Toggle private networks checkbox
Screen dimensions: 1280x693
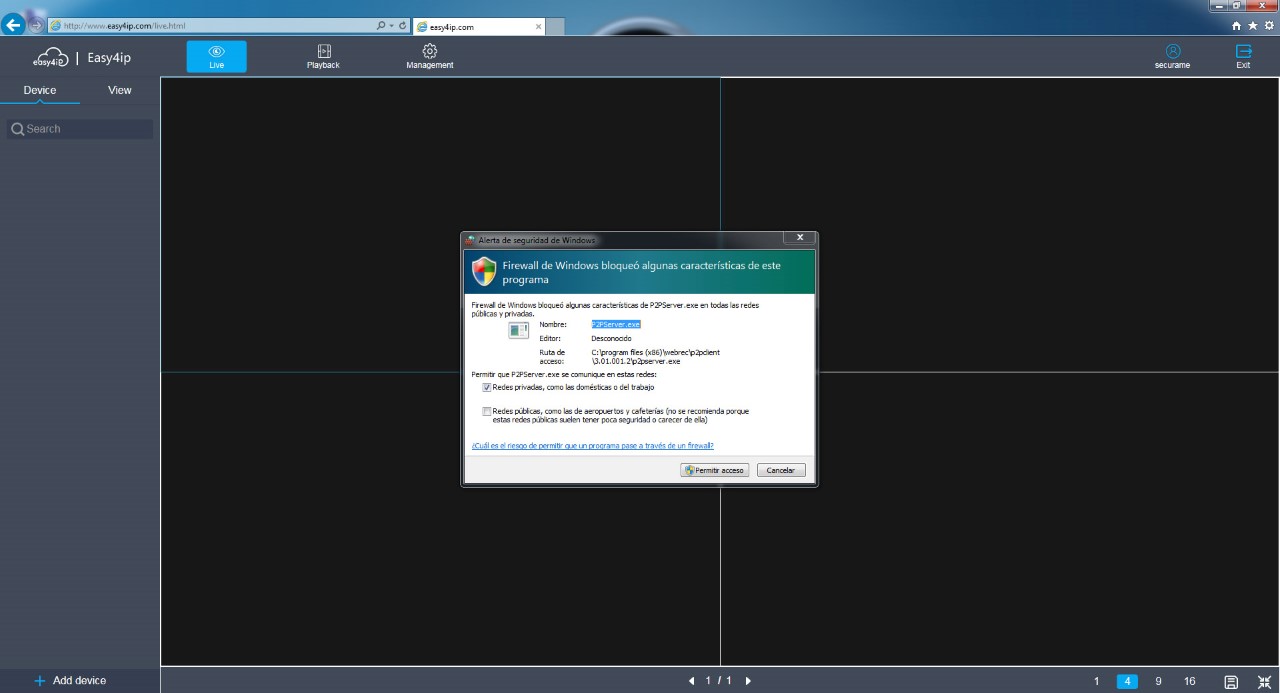pos(487,387)
